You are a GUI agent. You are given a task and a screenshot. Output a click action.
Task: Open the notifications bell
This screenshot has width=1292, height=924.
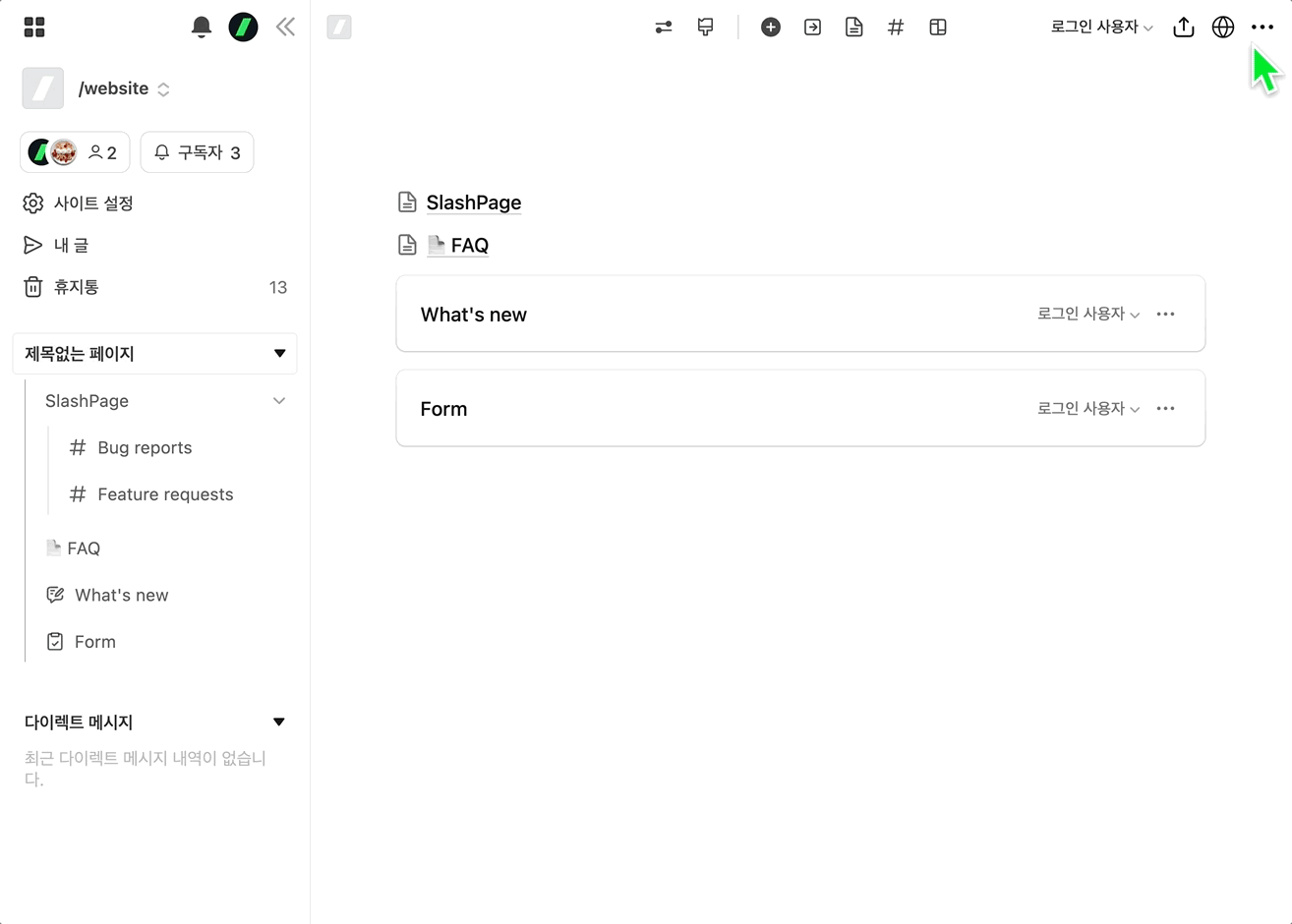pos(202,28)
